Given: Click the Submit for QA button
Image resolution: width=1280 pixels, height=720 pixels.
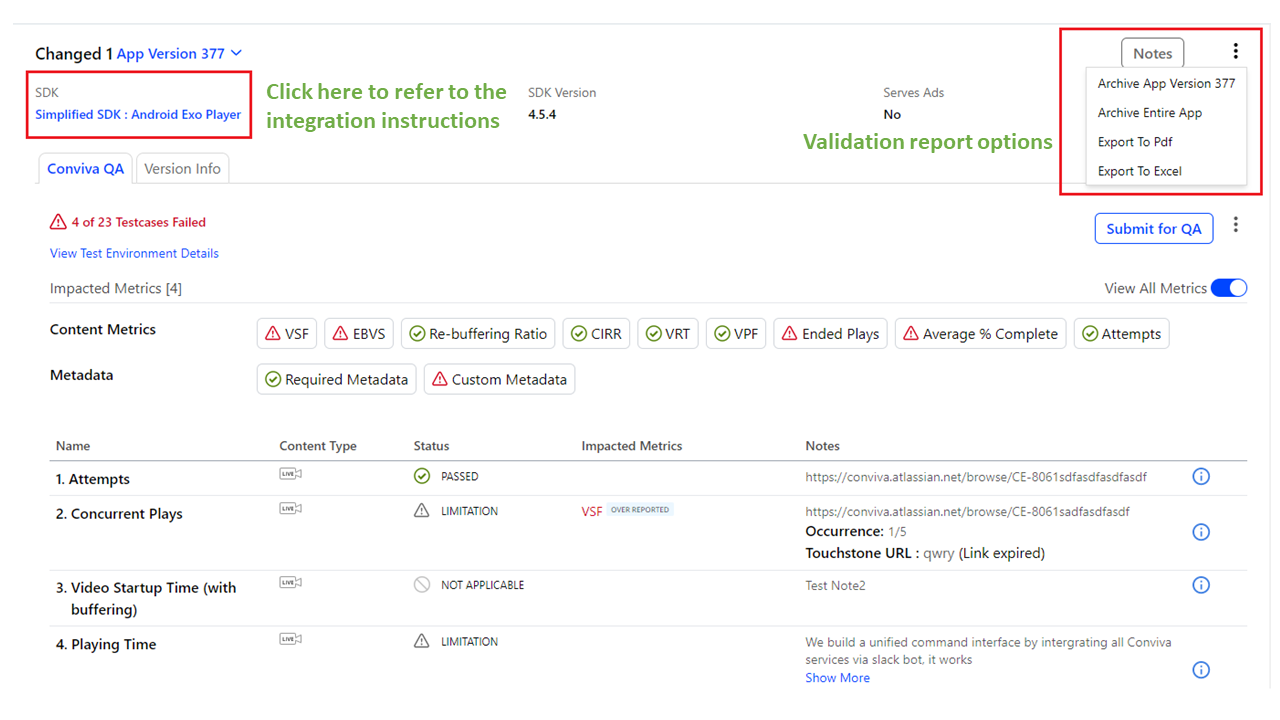Looking at the screenshot, I should 1154,229.
